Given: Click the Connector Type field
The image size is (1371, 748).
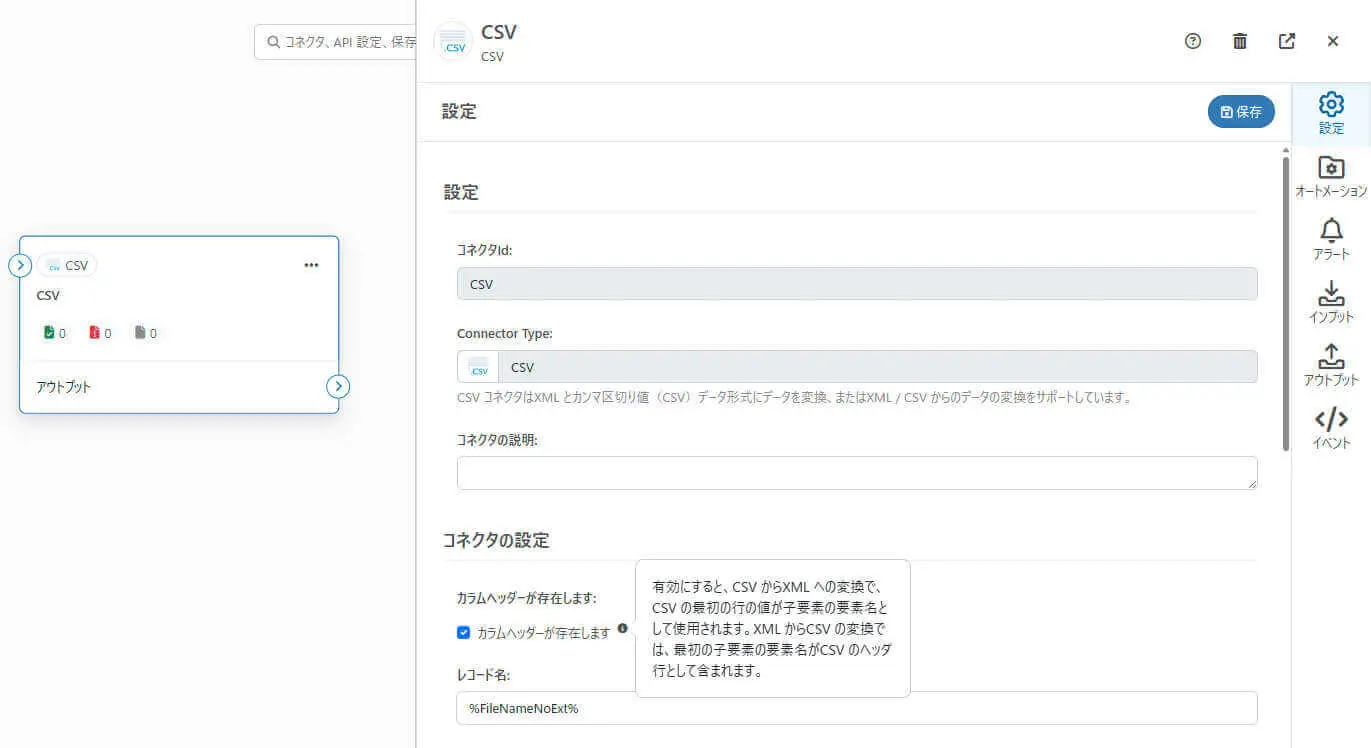Looking at the screenshot, I should point(857,367).
